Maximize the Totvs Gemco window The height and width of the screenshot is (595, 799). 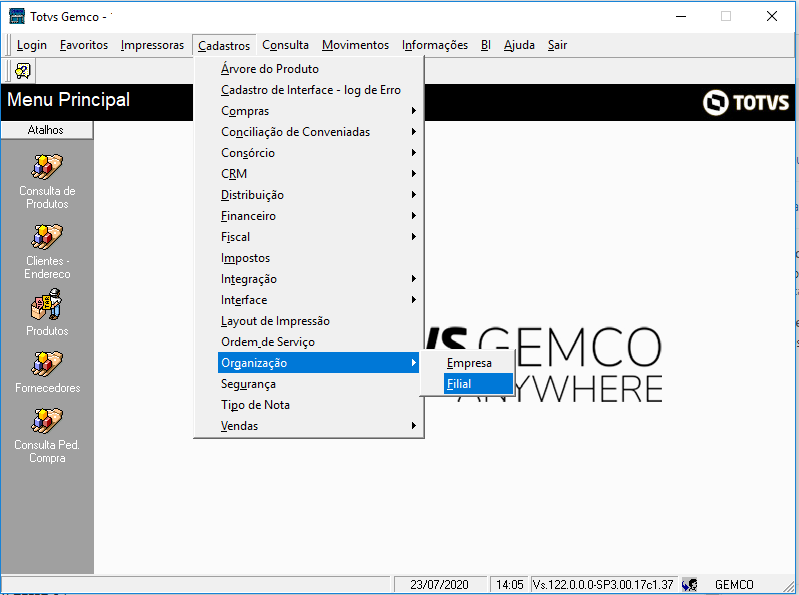point(726,16)
